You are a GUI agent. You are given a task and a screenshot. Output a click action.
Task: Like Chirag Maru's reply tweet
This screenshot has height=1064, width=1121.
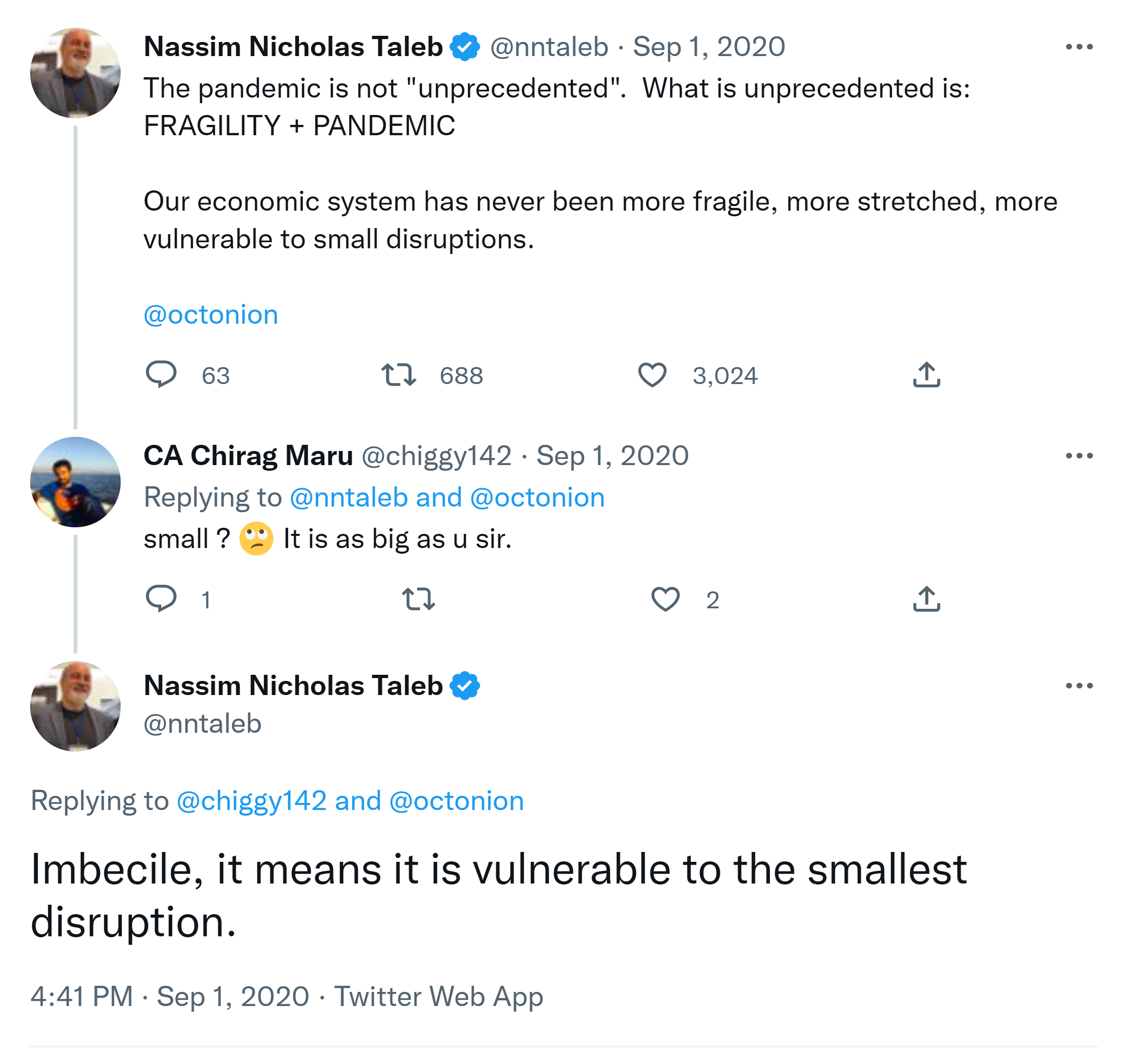(x=665, y=599)
